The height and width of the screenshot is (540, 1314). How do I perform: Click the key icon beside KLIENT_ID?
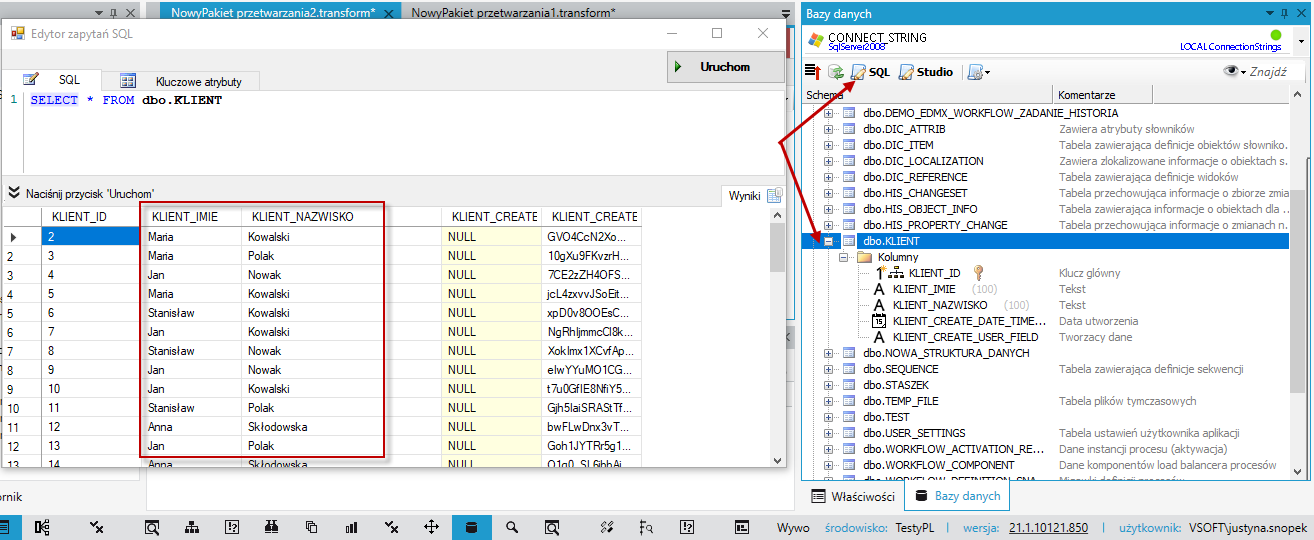click(979, 273)
